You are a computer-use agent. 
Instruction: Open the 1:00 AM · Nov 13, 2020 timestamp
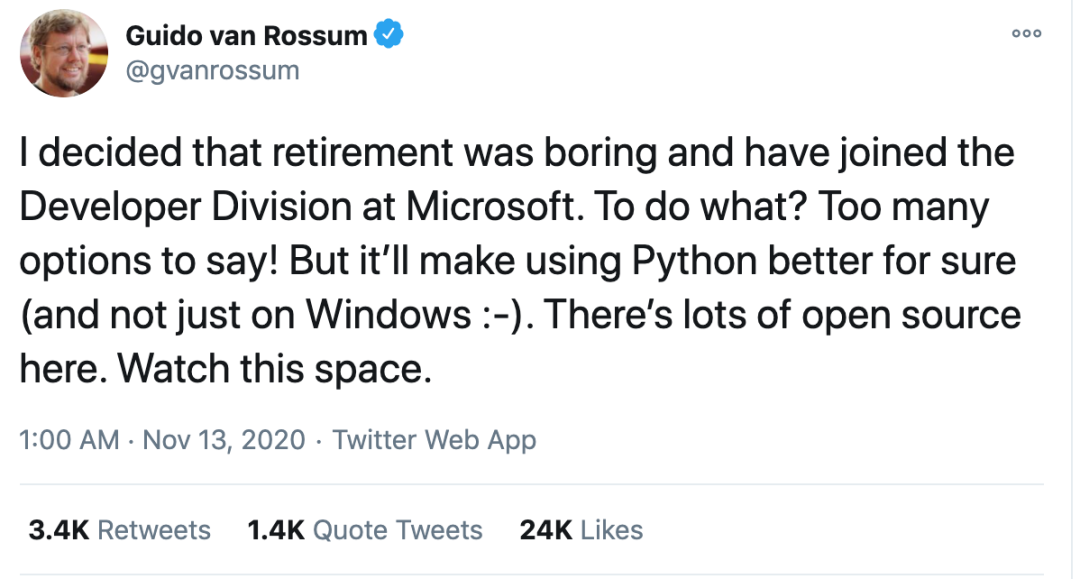[162, 440]
